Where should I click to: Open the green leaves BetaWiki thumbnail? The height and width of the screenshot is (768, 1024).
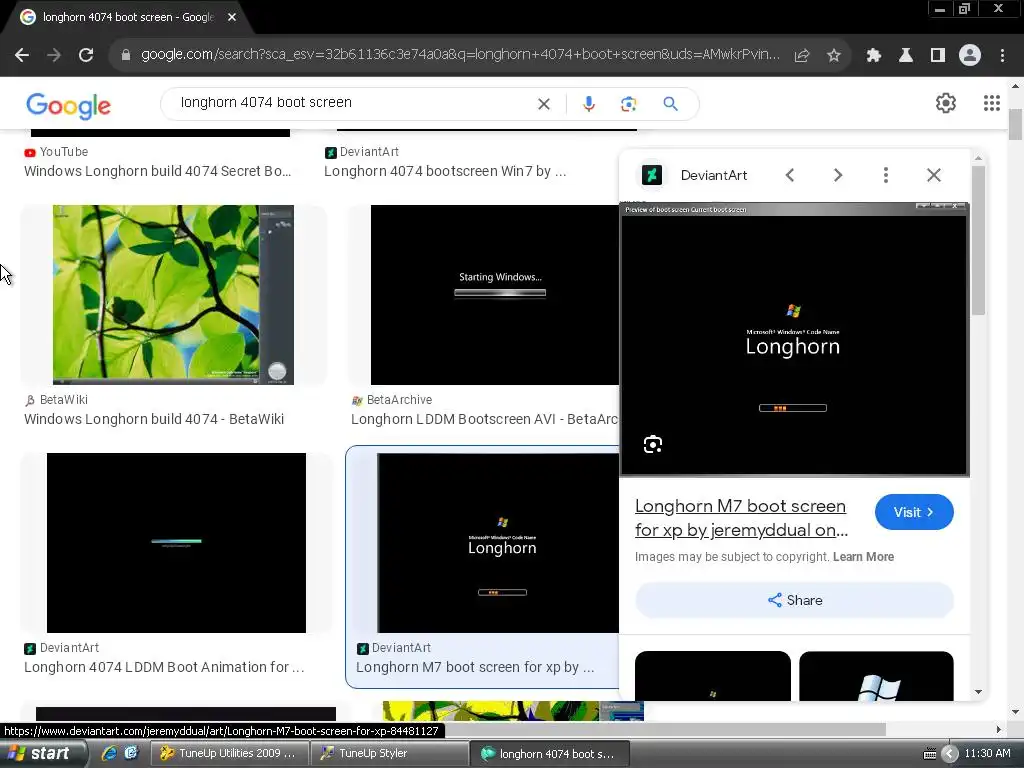[173, 295]
